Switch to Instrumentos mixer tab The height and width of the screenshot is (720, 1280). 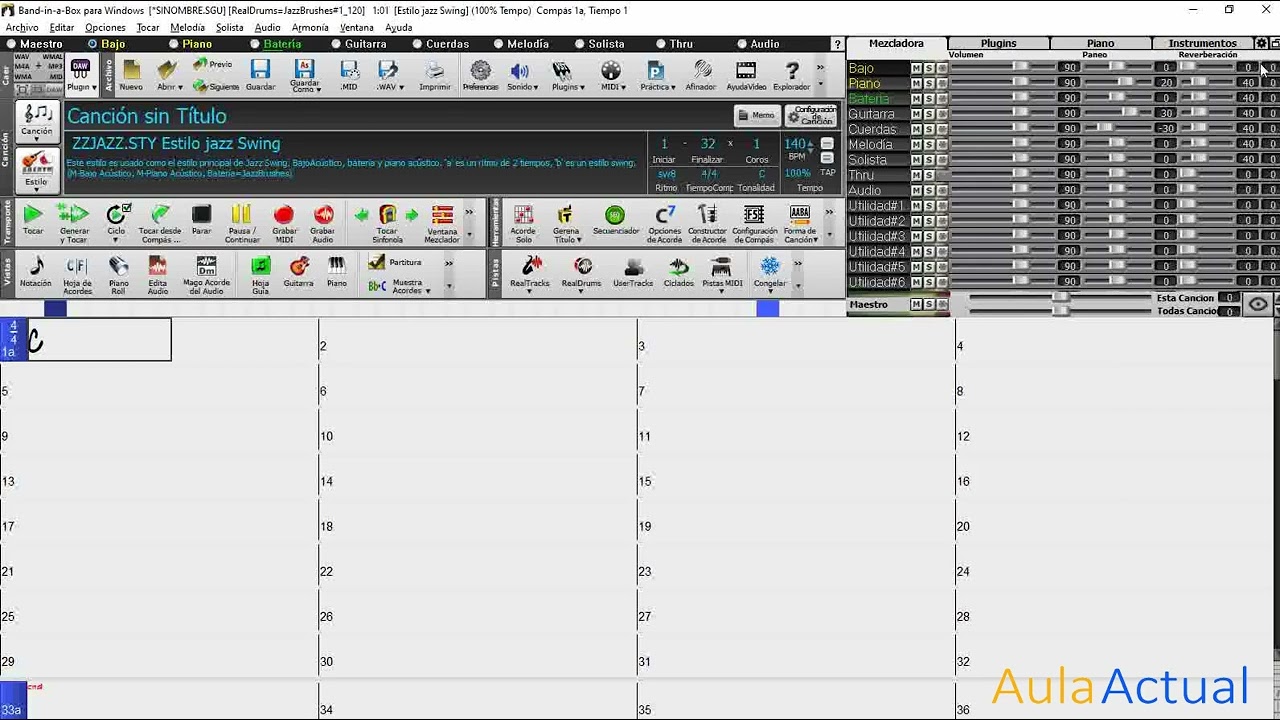click(x=1203, y=43)
